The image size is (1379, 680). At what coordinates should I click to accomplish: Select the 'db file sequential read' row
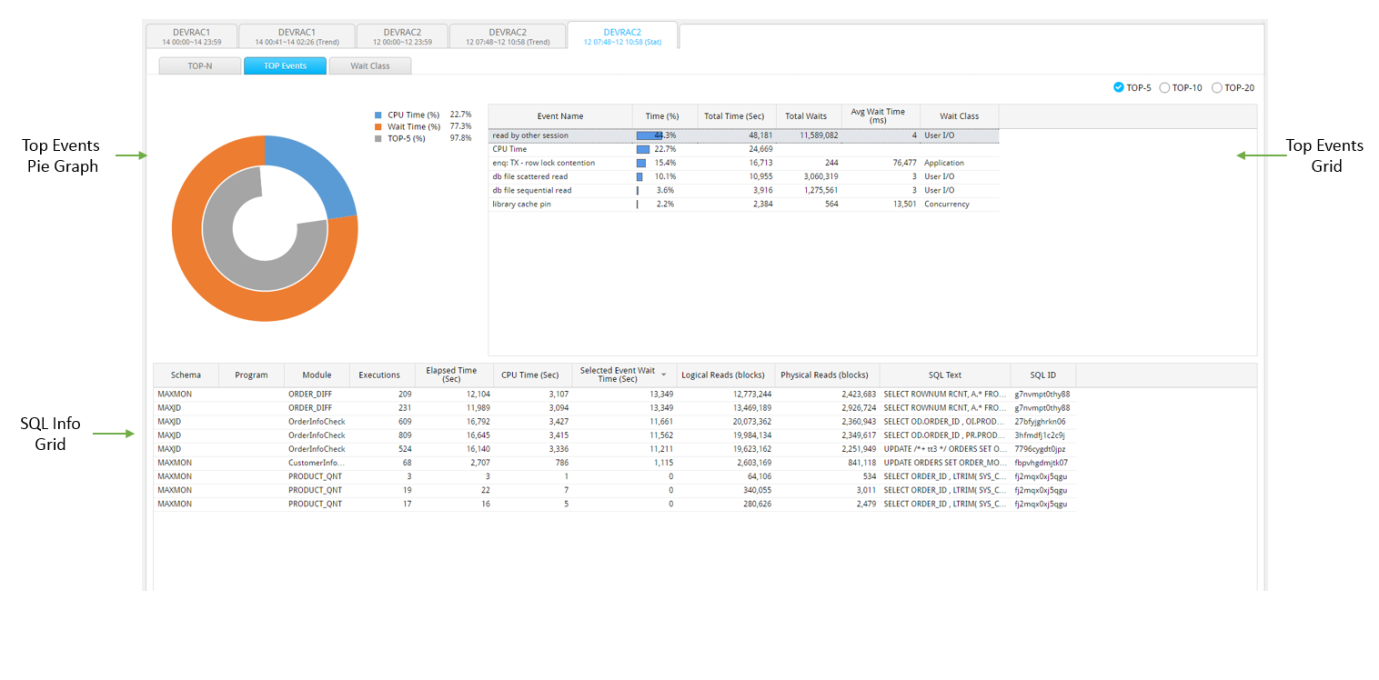click(744, 190)
